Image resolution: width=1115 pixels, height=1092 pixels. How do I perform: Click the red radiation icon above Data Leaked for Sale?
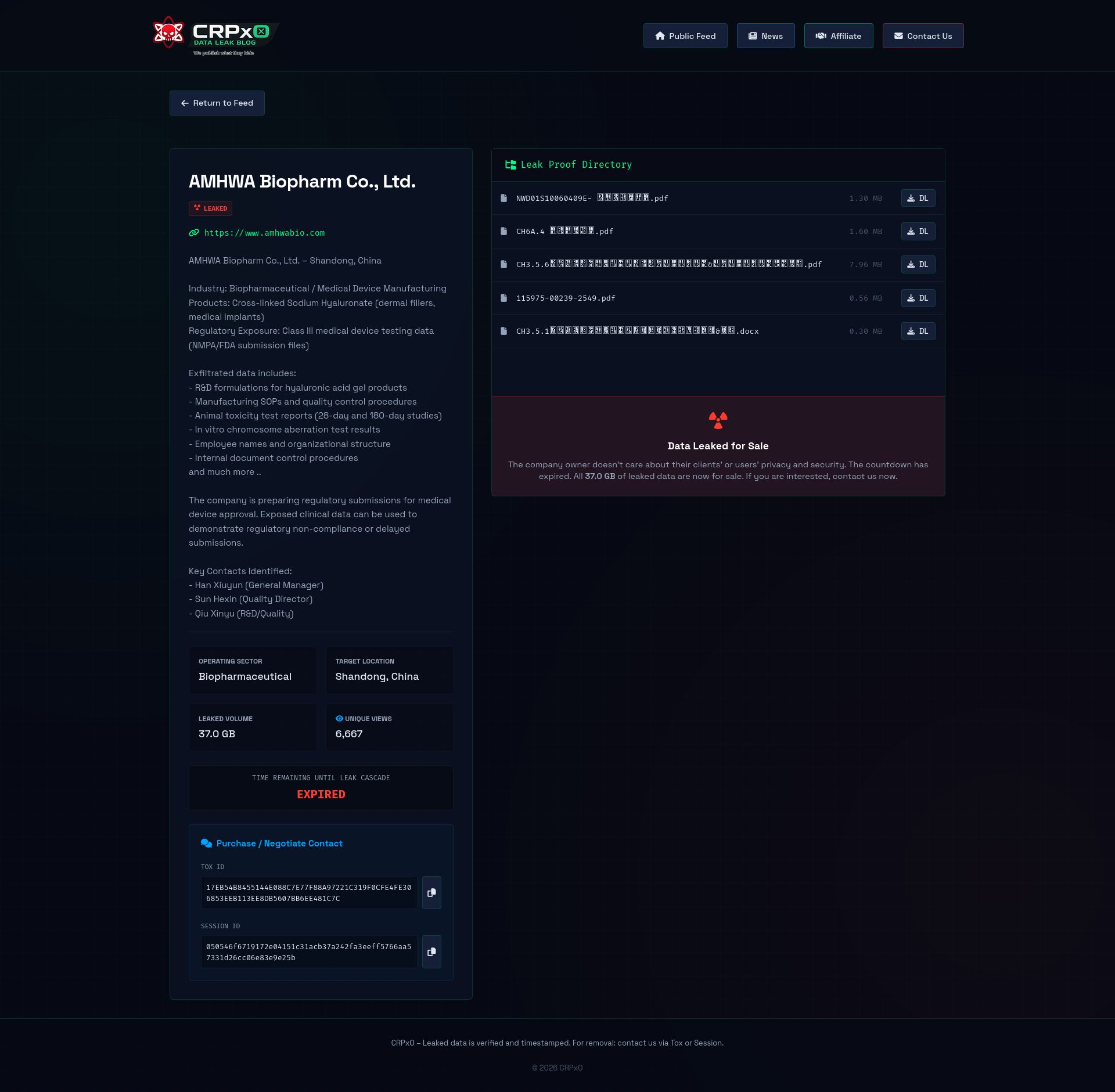(718, 420)
